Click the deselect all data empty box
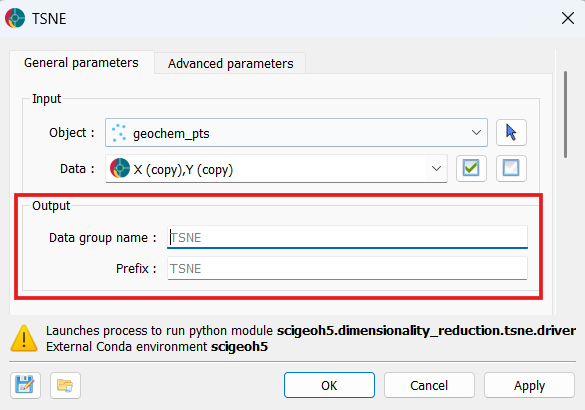Screen dimensions: 585x410 511,168
